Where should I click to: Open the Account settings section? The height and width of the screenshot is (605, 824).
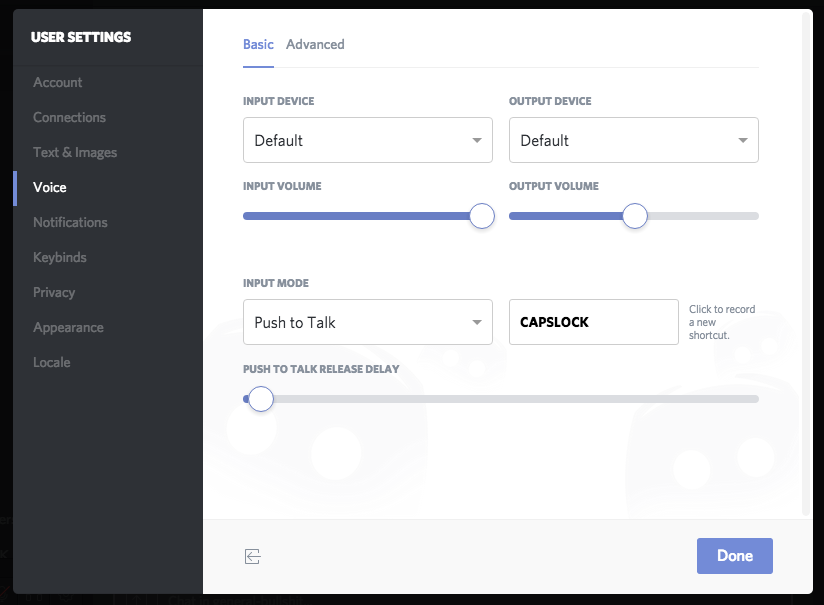point(57,83)
